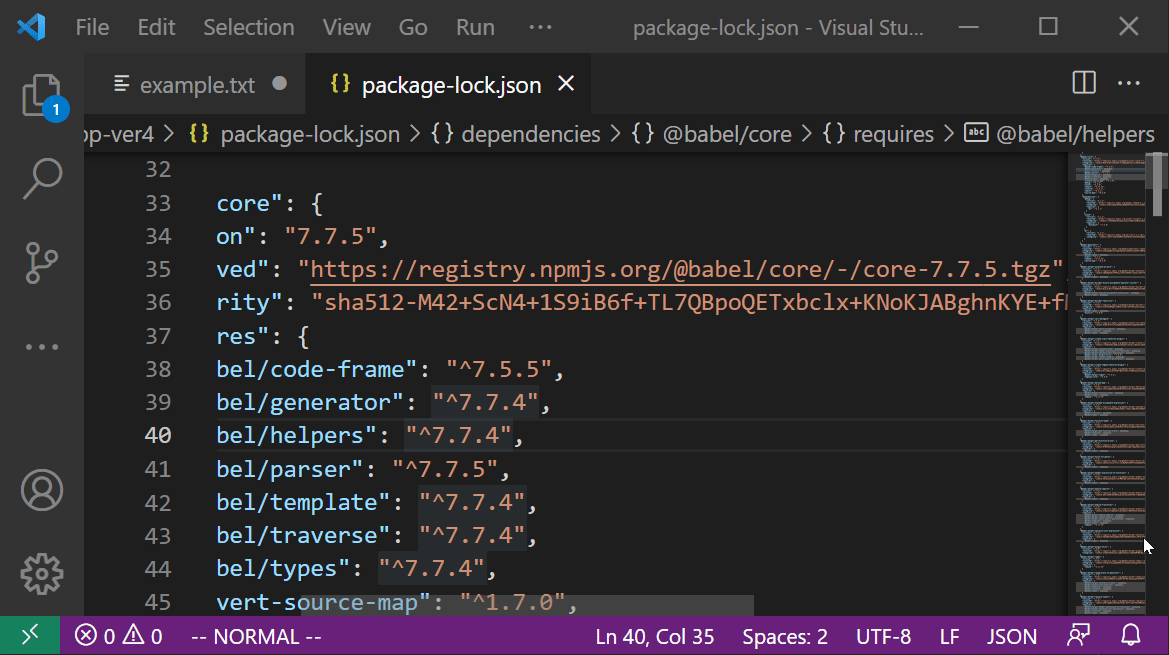Open the requires breadcrumb dropdown
This screenshot has width=1169, height=655.
(x=878, y=134)
